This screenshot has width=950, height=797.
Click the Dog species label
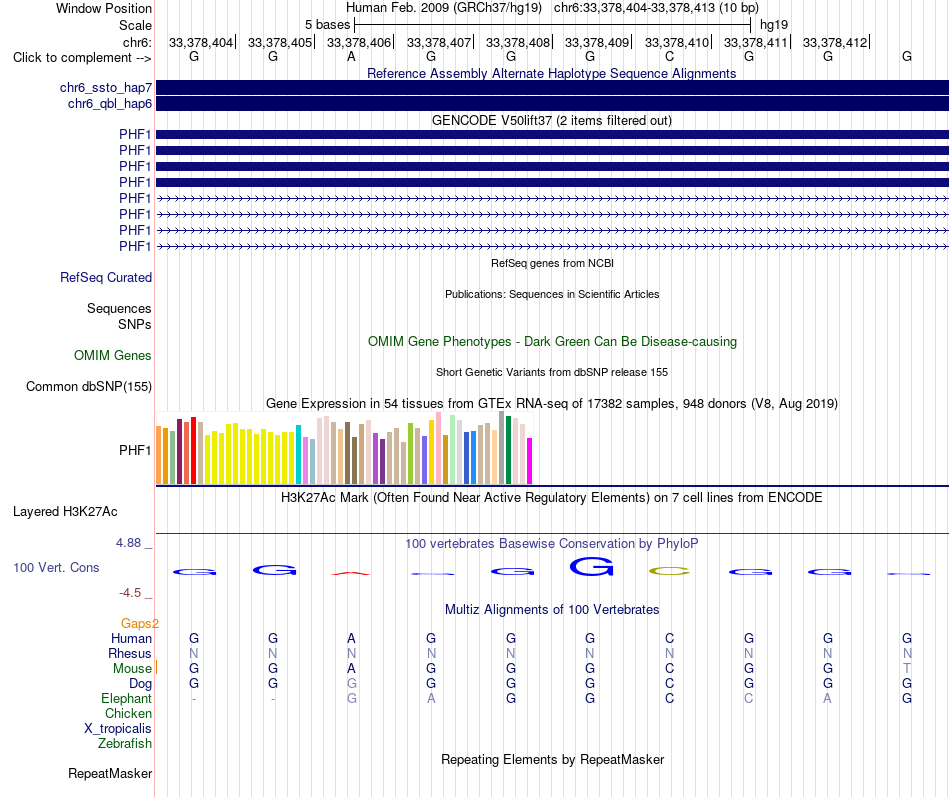point(140,684)
